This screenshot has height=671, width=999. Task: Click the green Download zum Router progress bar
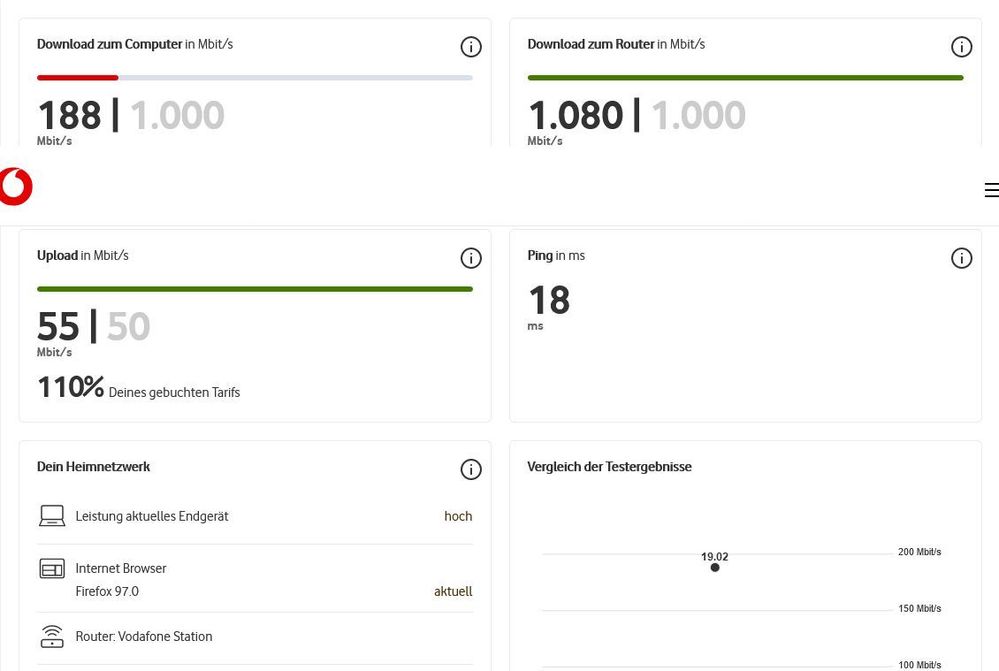click(x=745, y=77)
